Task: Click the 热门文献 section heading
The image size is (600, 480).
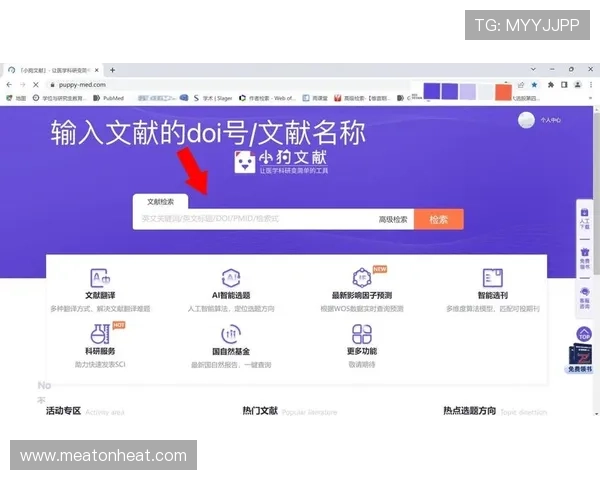Action: (x=260, y=411)
